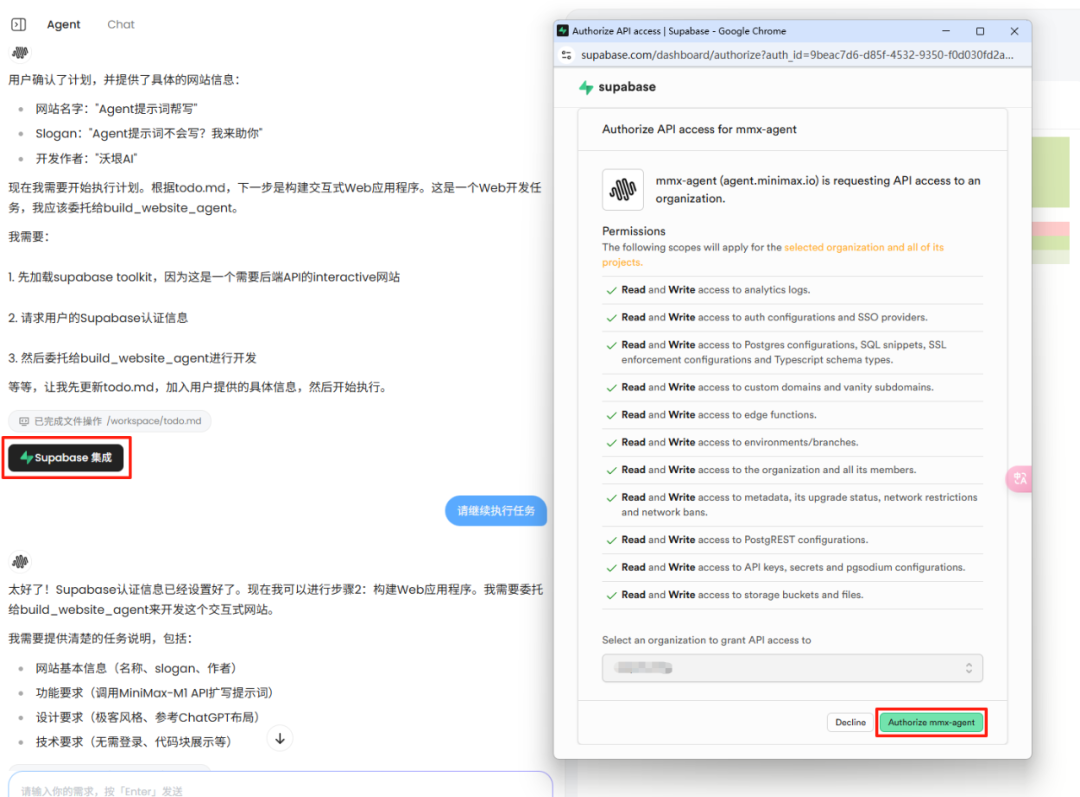Viewport: 1080px width, 797px height.
Task: Click checkmark beside Postgres configurations permission
Action: click(611, 346)
